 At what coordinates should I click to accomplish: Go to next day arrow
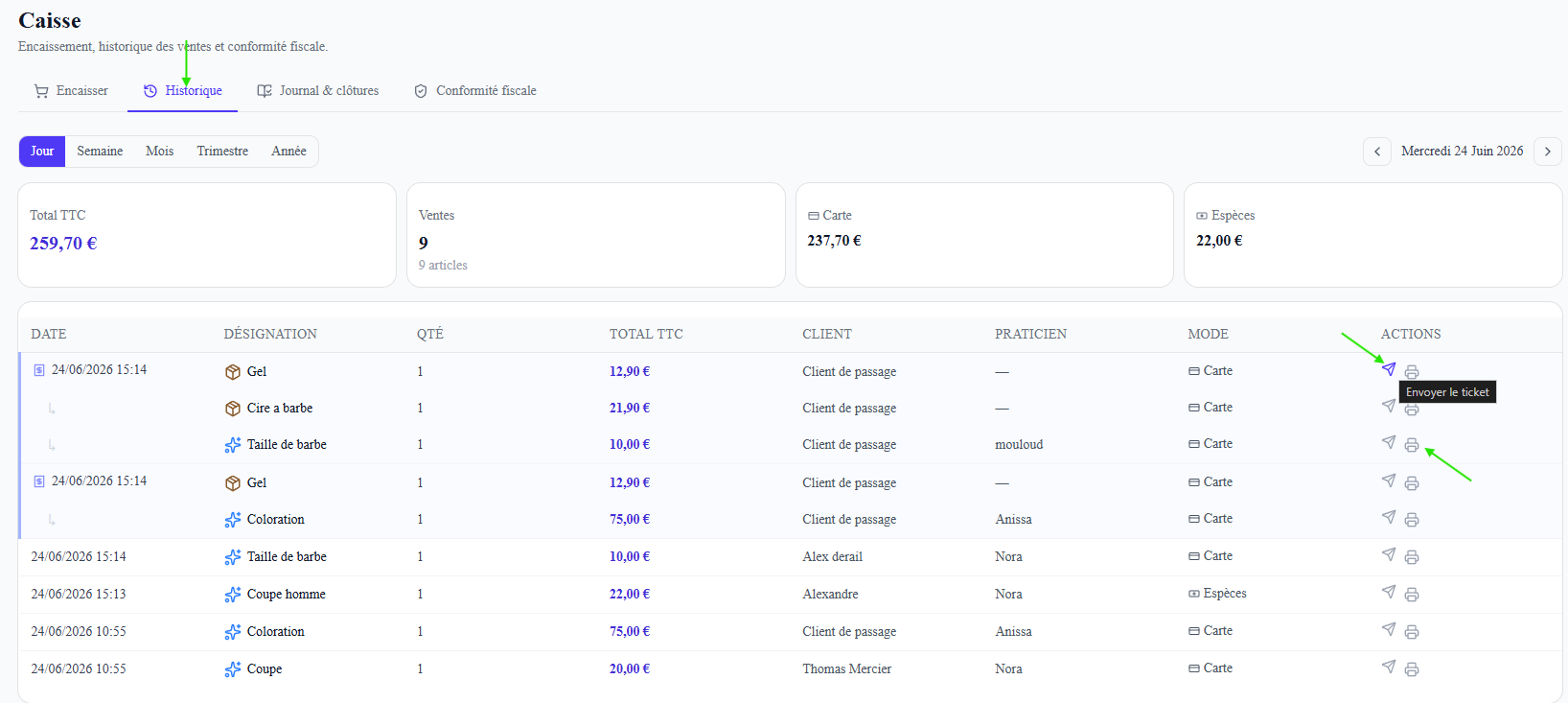(1548, 152)
